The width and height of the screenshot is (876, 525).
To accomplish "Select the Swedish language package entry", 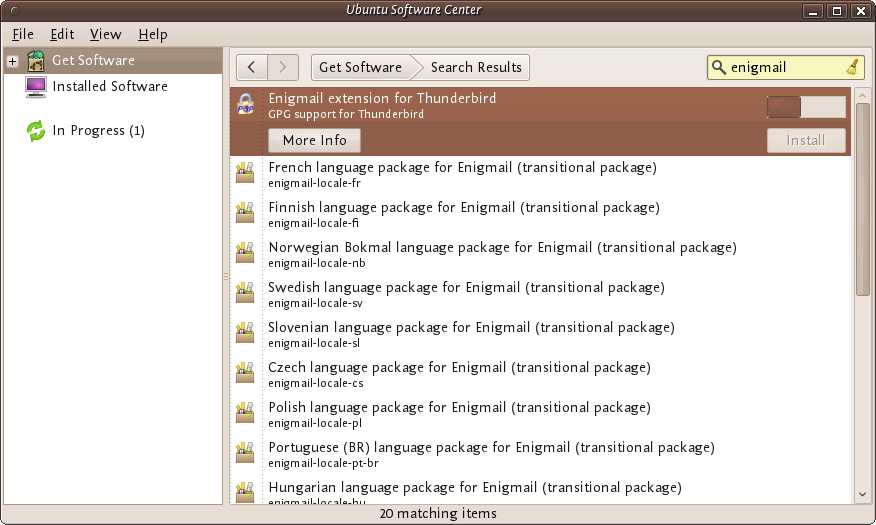I will pyautogui.click(x=466, y=294).
